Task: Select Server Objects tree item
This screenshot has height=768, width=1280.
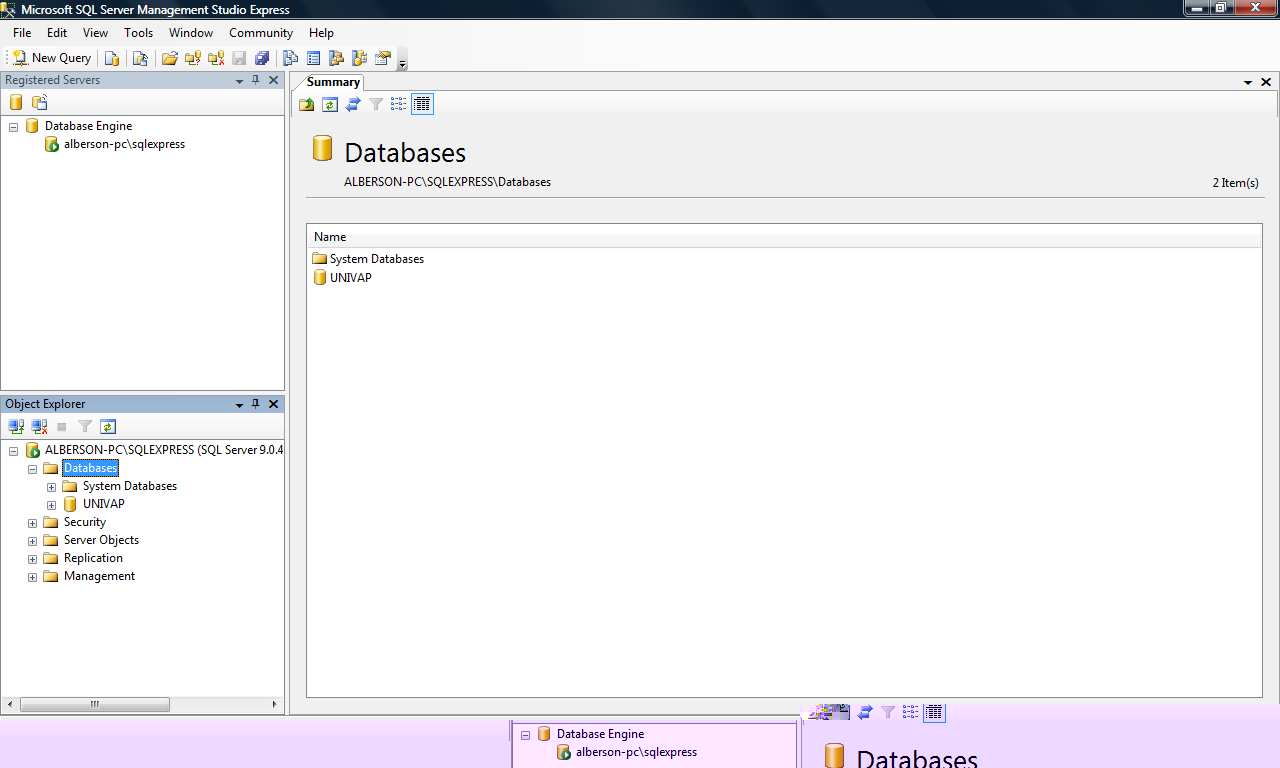Action: pos(101,540)
